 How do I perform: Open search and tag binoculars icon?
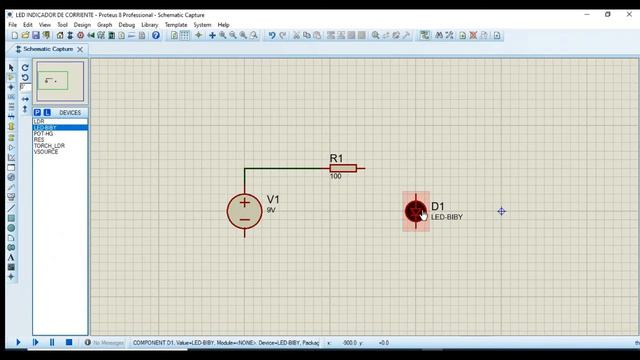439,36
